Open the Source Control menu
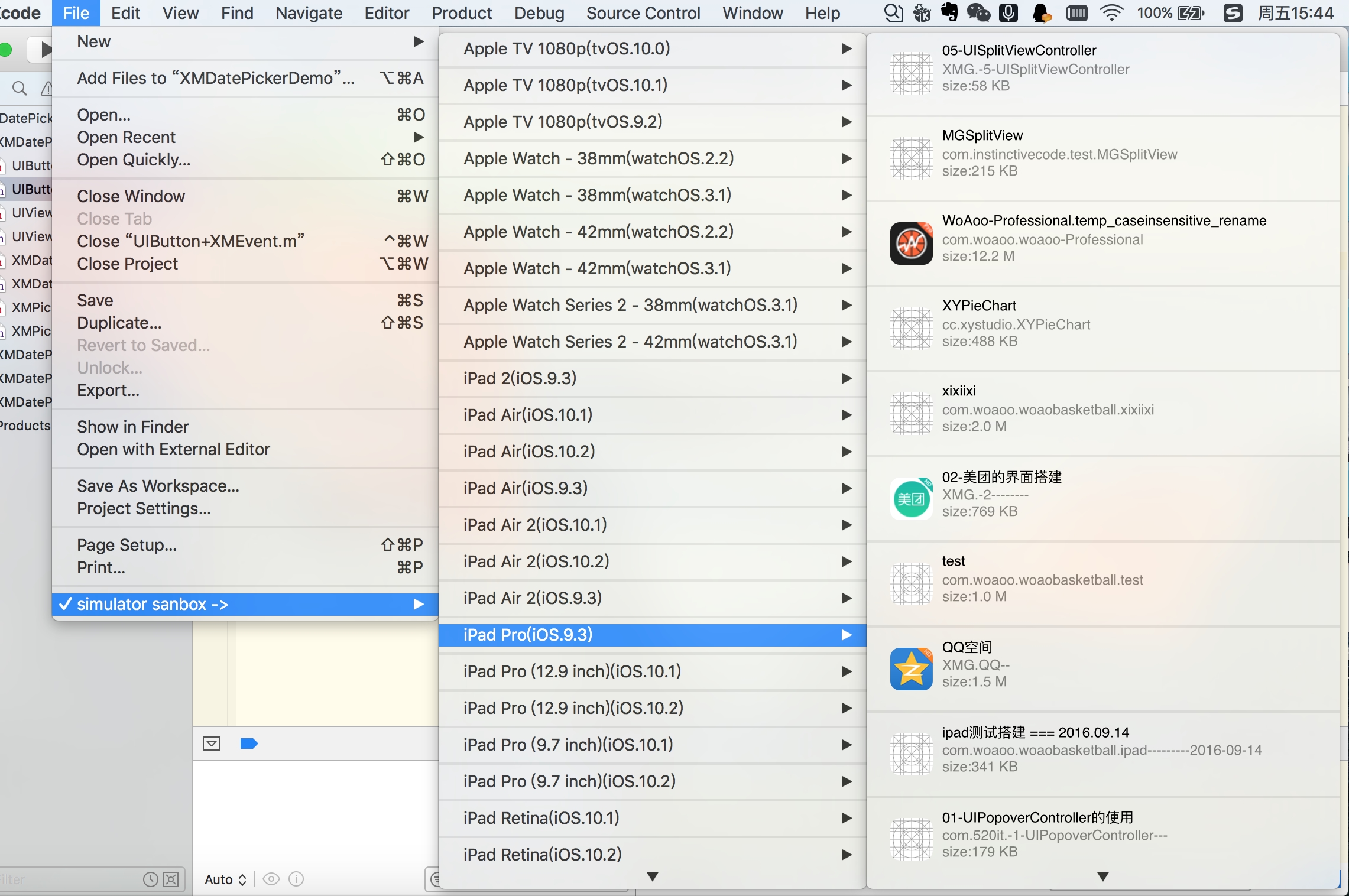1349x896 pixels. click(x=643, y=13)
